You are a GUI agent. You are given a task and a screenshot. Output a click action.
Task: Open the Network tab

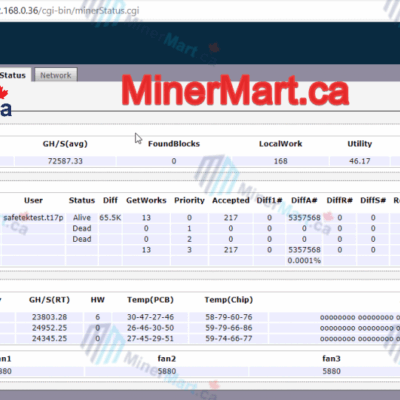click(56, 75)
